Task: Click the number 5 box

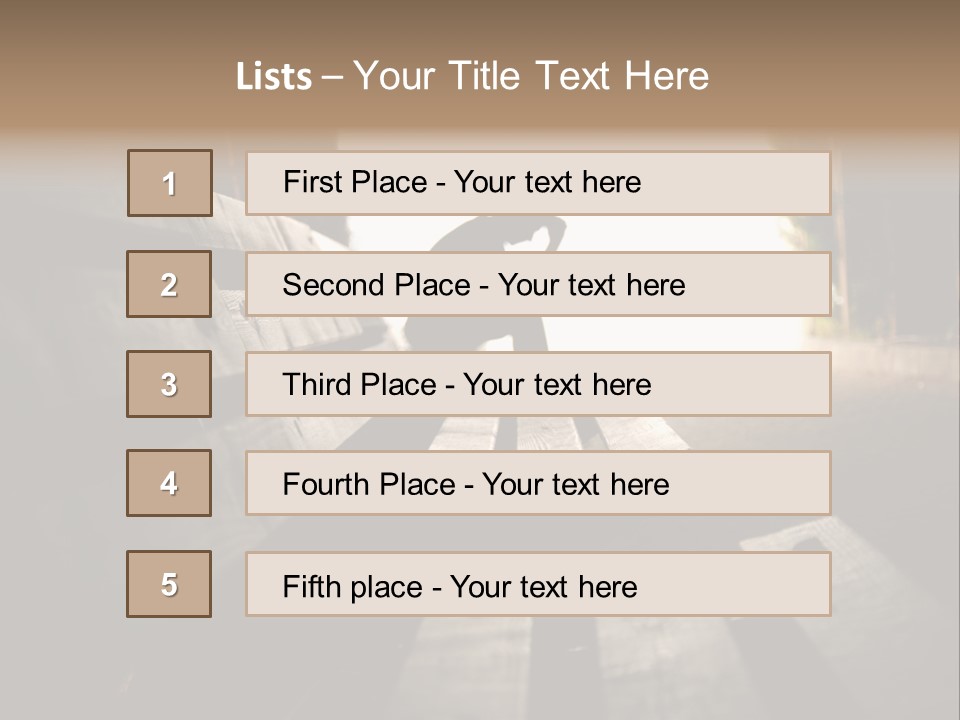Action: [169, 584]
